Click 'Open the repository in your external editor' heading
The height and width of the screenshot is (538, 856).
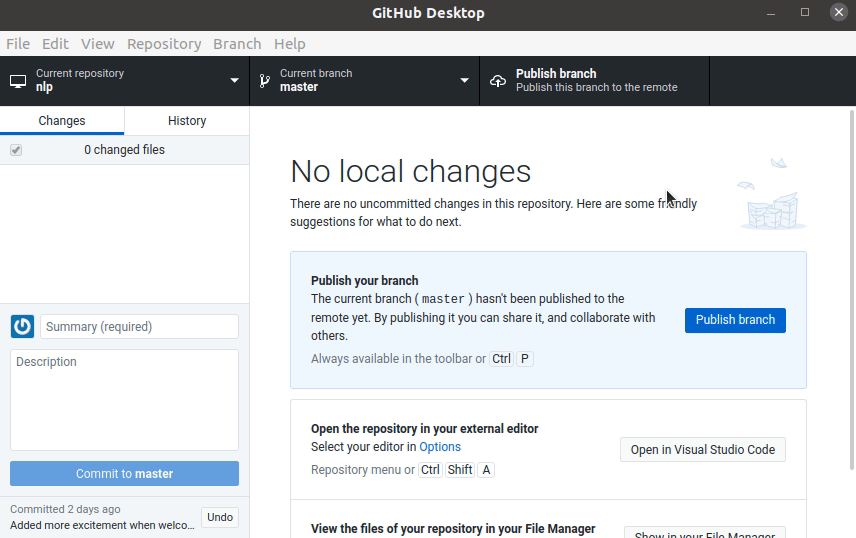pyautogui.click(x=425, y=429)
